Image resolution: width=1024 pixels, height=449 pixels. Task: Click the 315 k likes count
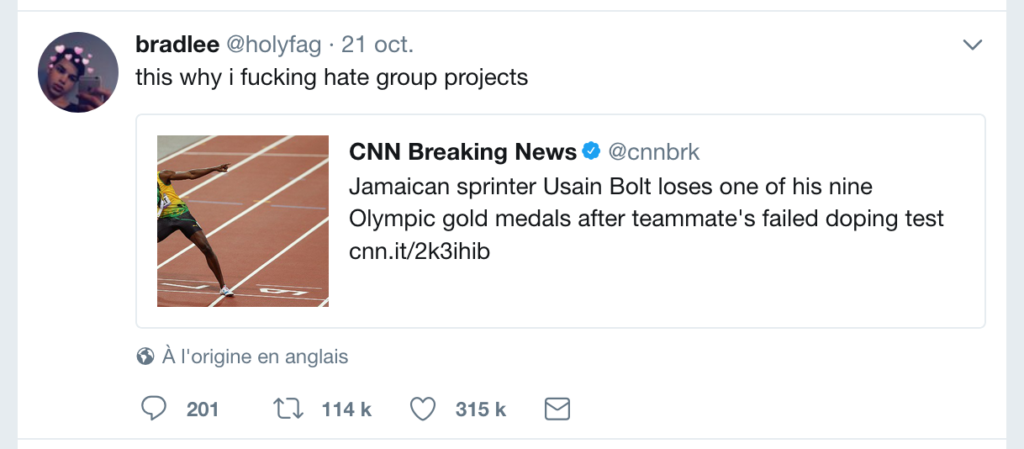coord(481,409)
